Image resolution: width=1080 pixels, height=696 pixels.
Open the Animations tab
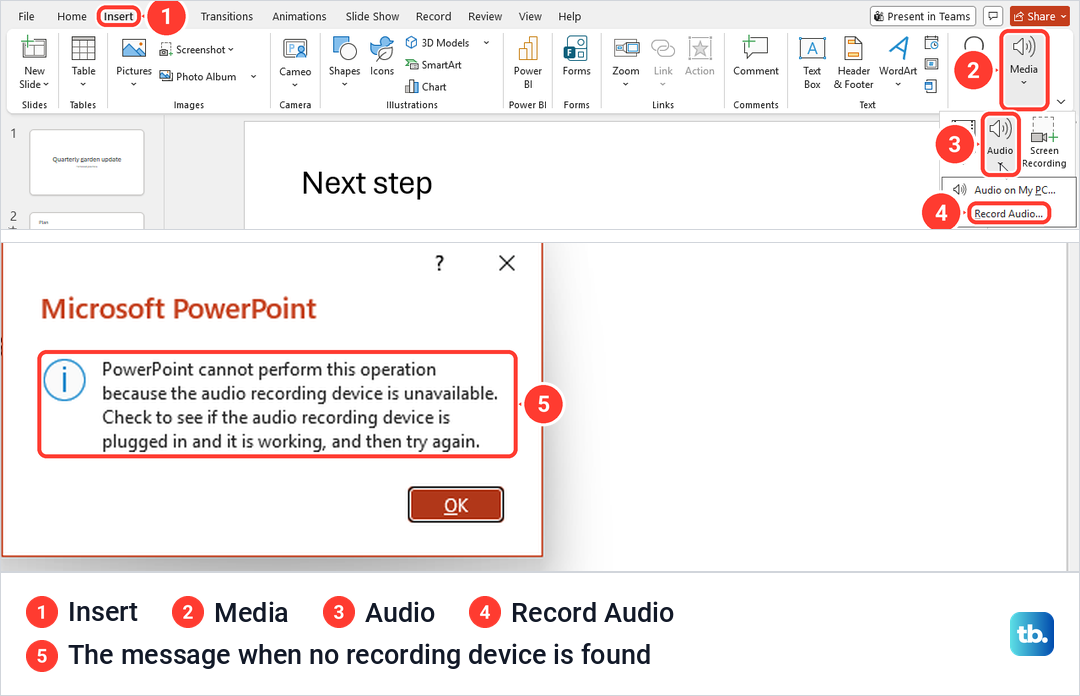(299, 16)
